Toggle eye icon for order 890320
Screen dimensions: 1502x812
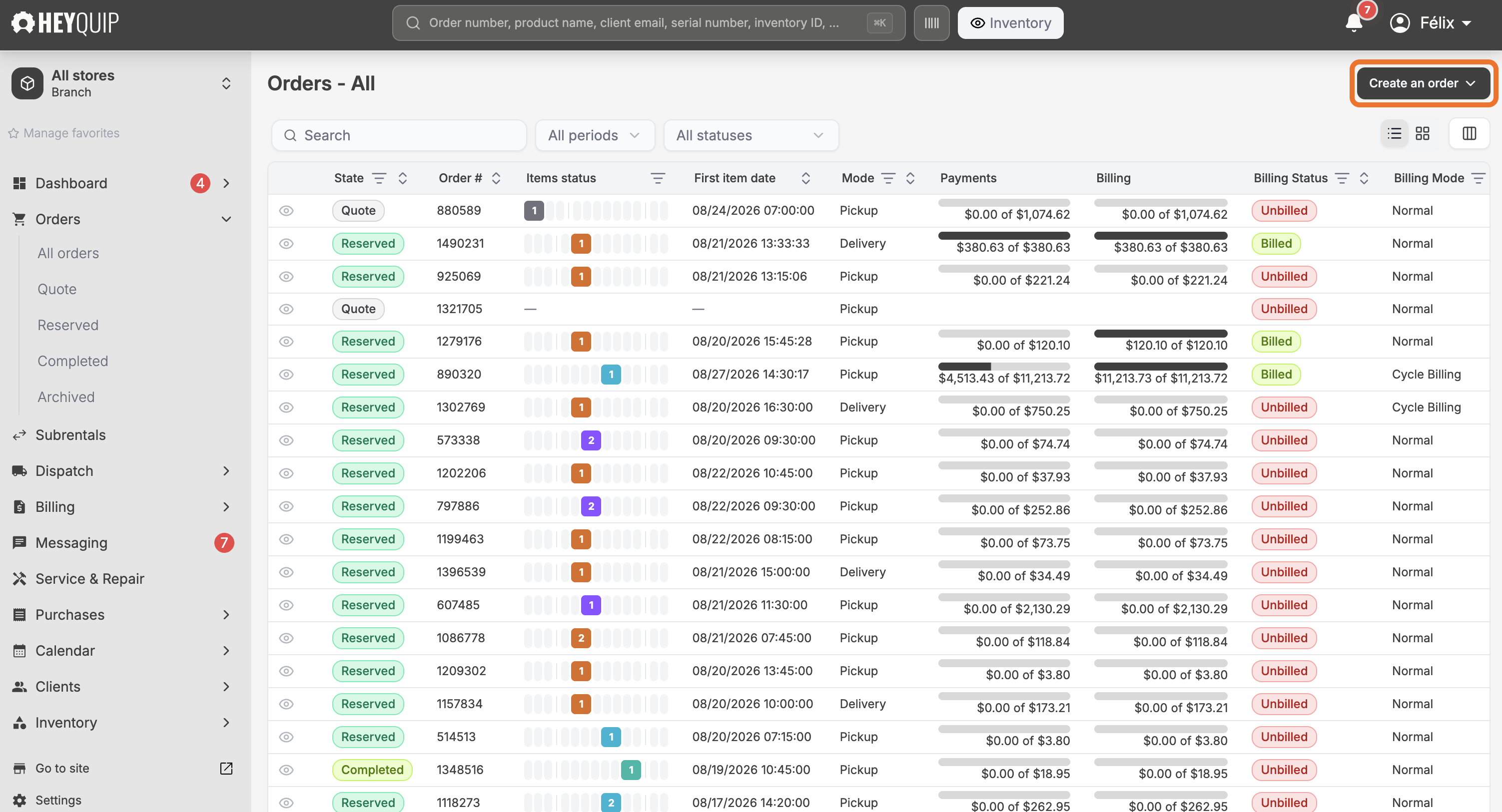[x=286, y=374]
